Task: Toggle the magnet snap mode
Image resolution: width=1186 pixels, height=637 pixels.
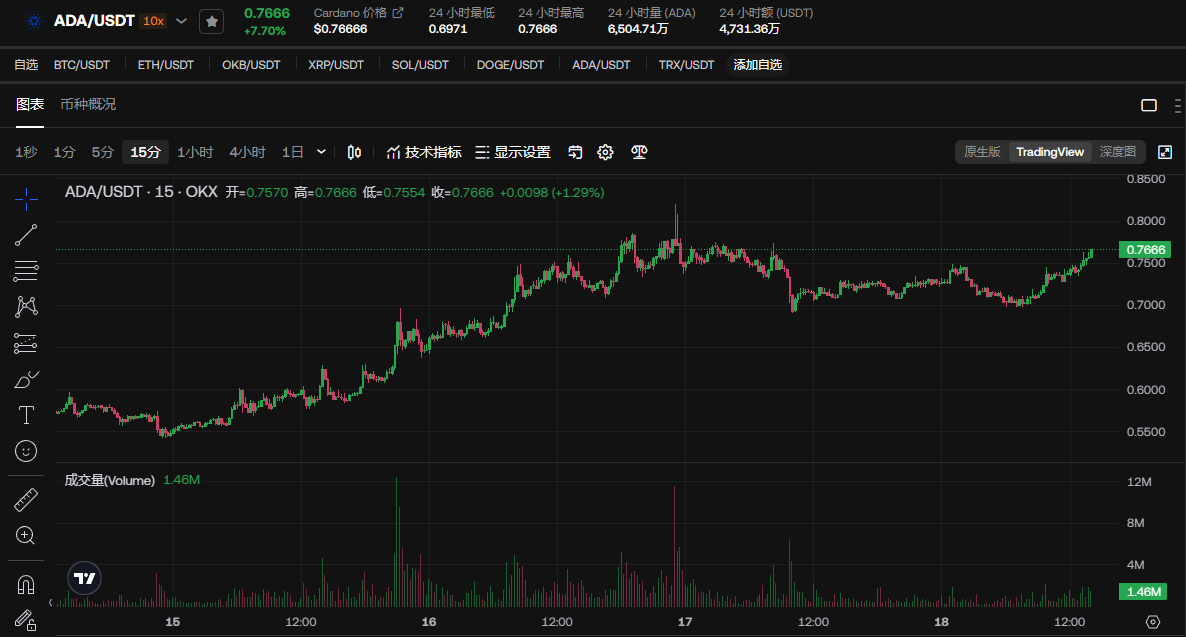Action: (27, 584)
